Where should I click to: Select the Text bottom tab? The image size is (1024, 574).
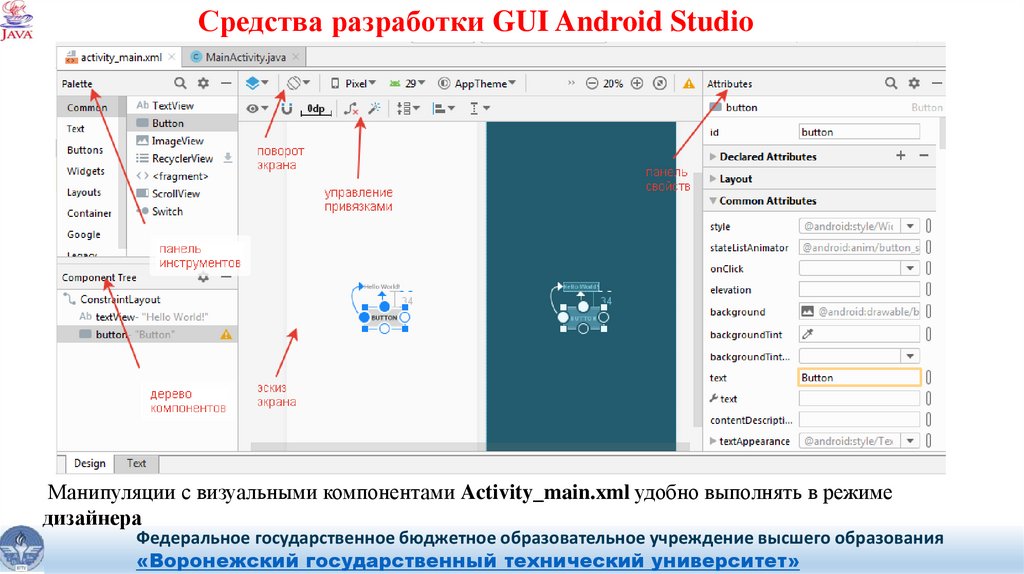(x=136, y=463)
